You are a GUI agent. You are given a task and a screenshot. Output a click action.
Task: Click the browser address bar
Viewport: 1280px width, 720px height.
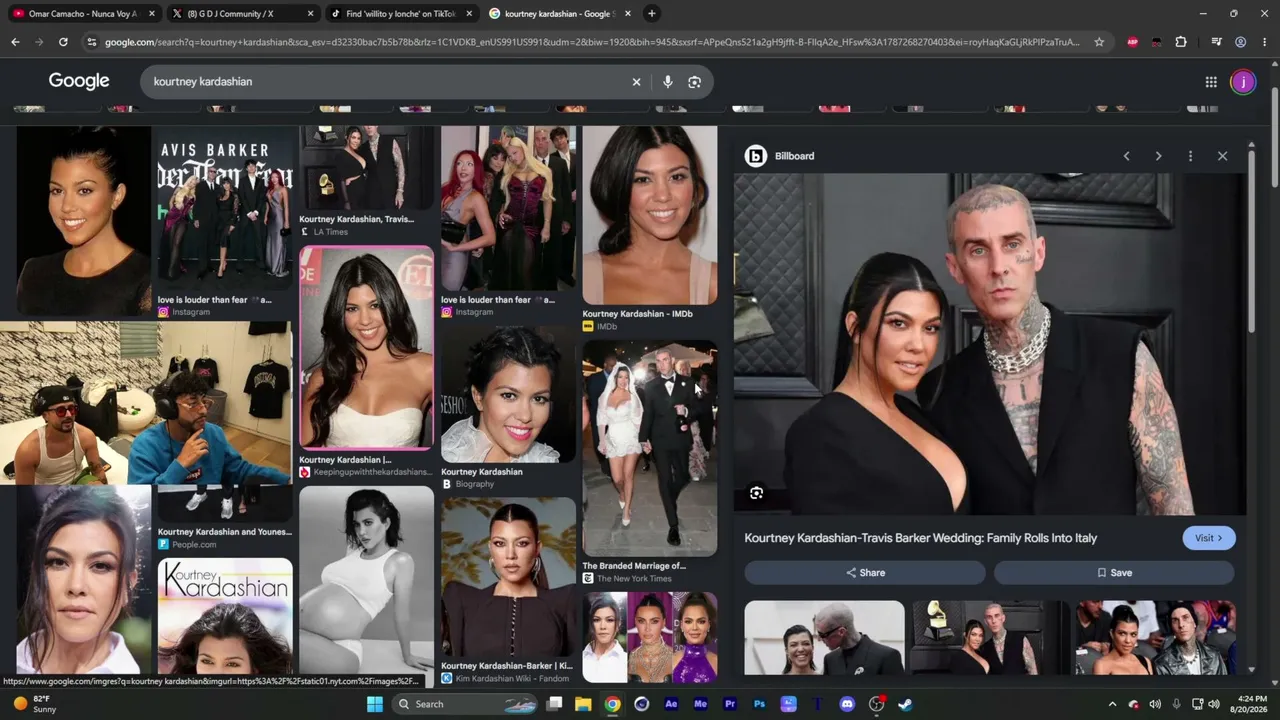click(x=591, y=42)
